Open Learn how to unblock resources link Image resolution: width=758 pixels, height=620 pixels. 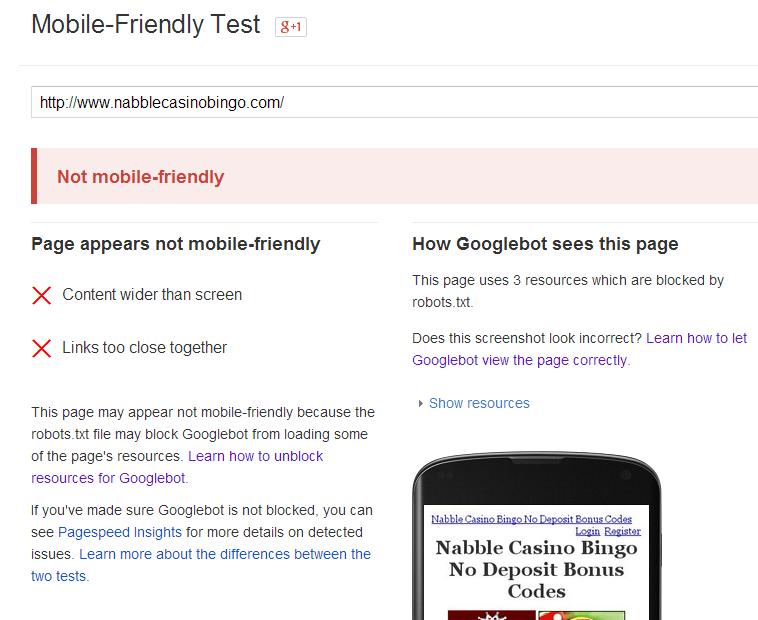255,456
